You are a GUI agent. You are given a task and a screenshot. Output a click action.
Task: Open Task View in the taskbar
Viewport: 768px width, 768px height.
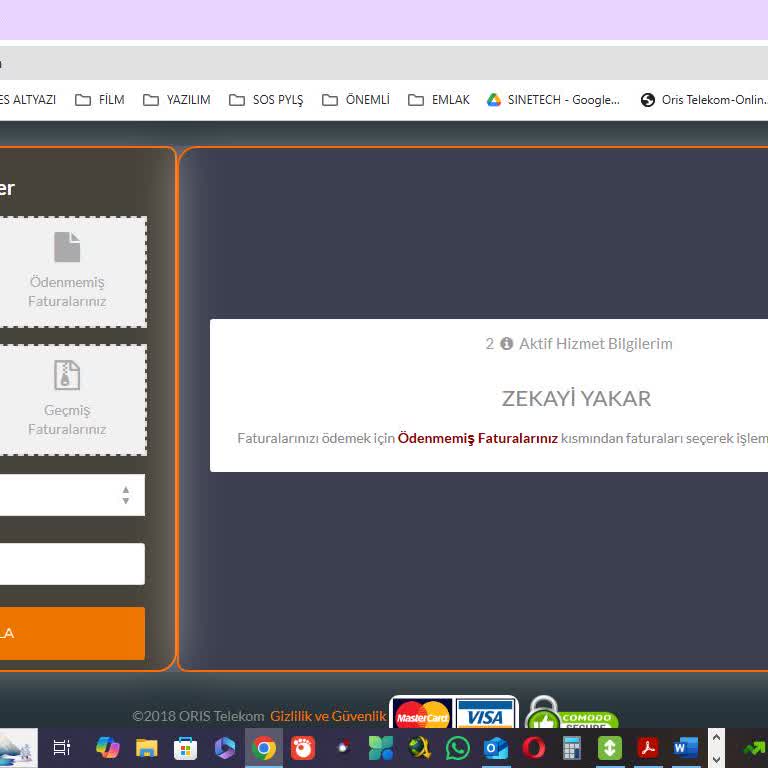tap(62, 748)
